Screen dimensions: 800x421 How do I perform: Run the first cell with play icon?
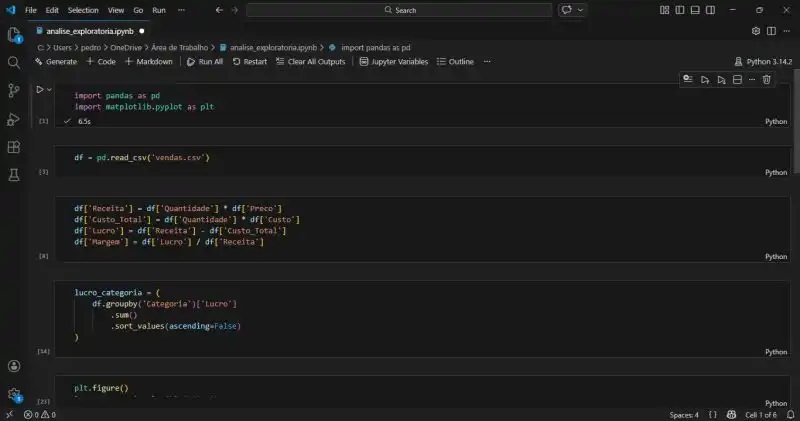pyautogui.click(x=40, y=89)
